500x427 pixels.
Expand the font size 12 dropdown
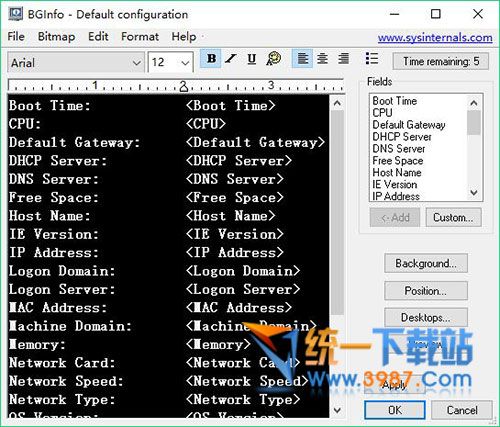(x=170, y=62)
